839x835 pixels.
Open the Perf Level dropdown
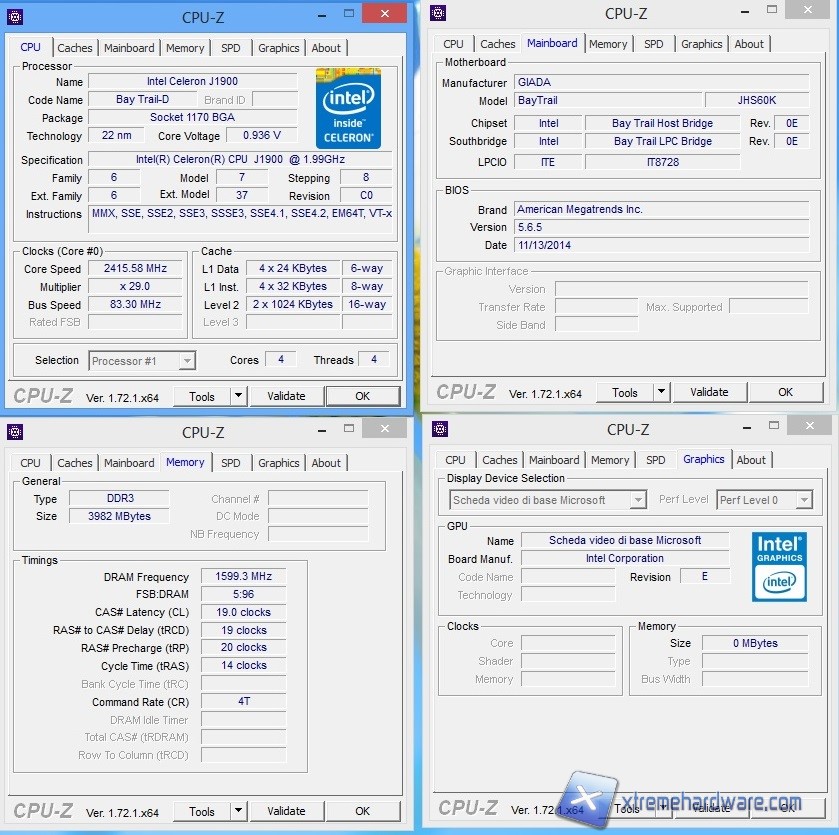click(x=803, y=500)
